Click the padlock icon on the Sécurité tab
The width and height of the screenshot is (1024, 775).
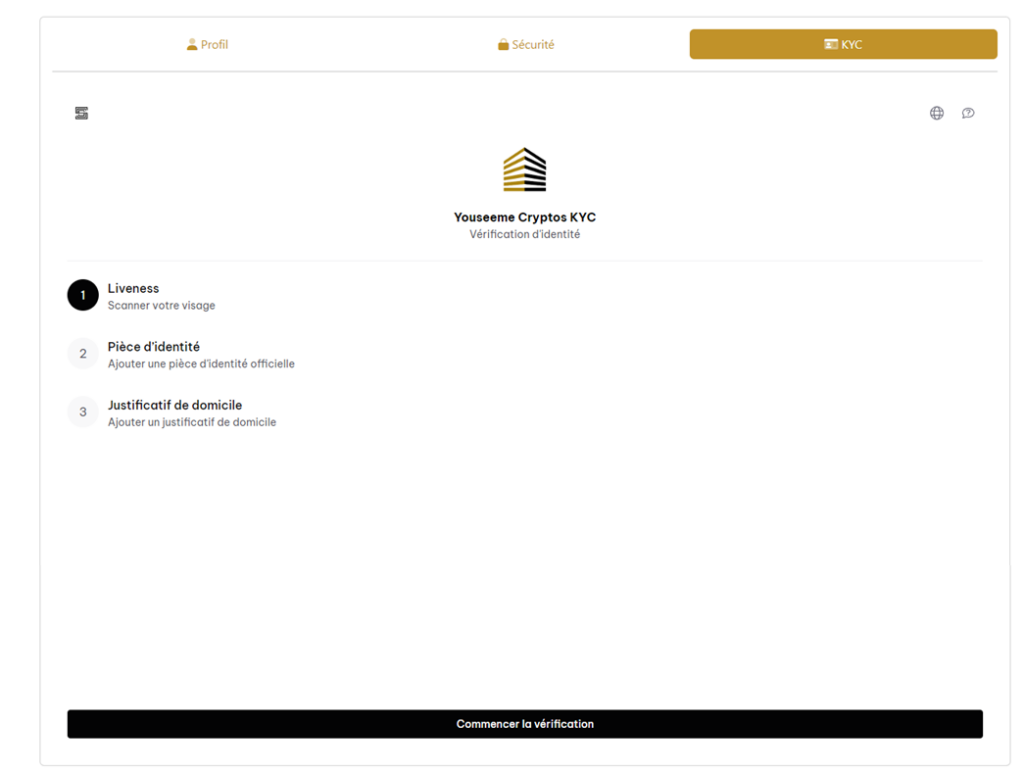point(503,45)
